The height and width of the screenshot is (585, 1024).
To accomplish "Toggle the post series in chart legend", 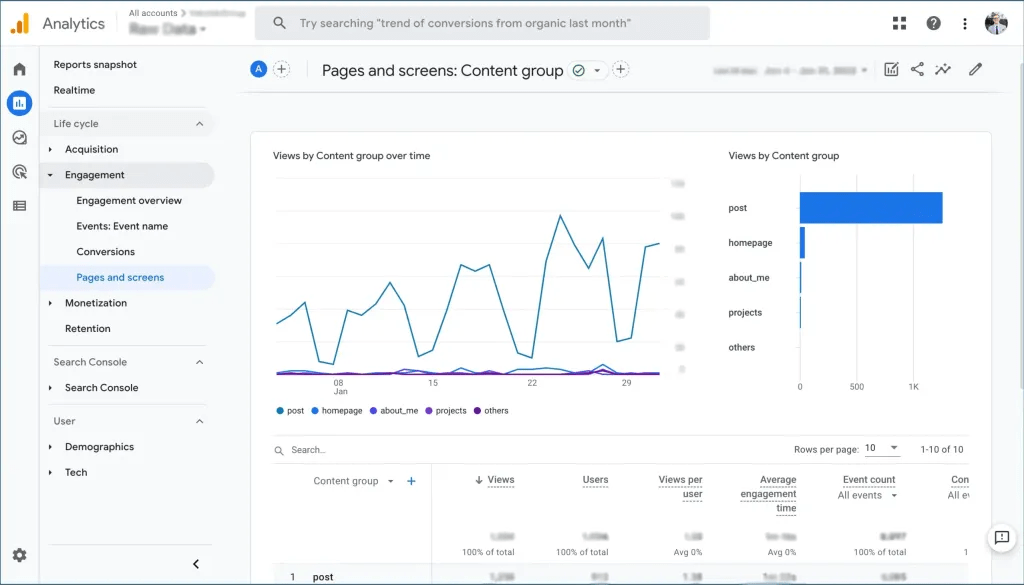I will [290, 411].
